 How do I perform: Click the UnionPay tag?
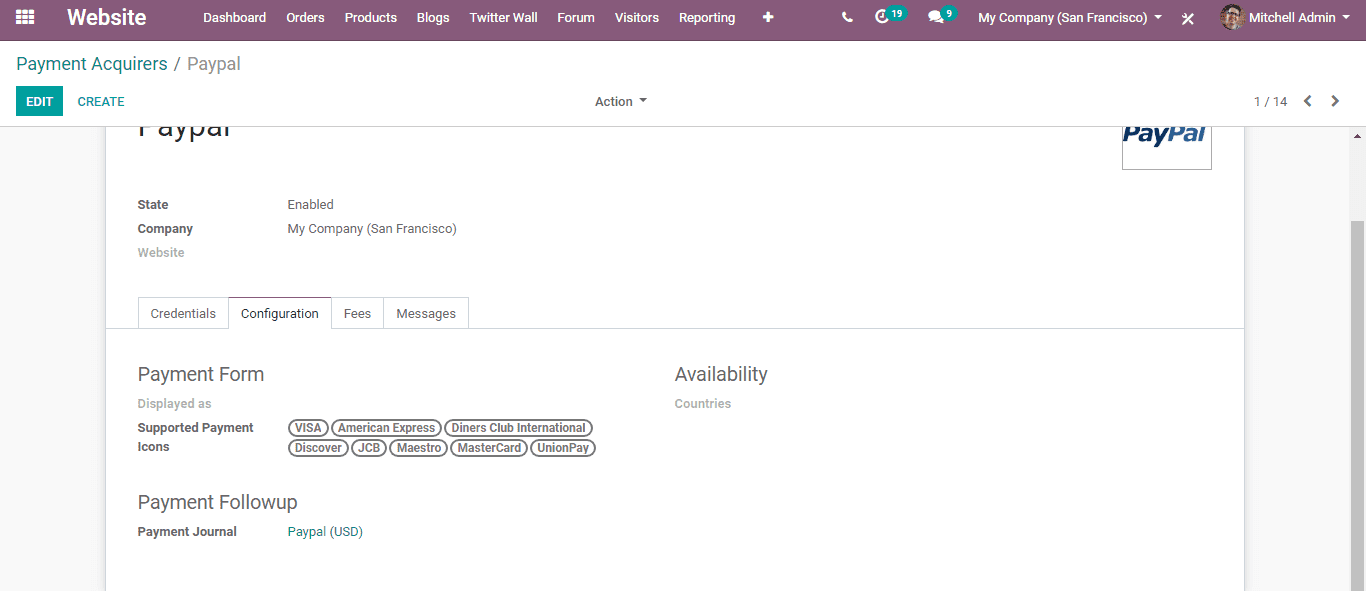(x=563, y=448)
